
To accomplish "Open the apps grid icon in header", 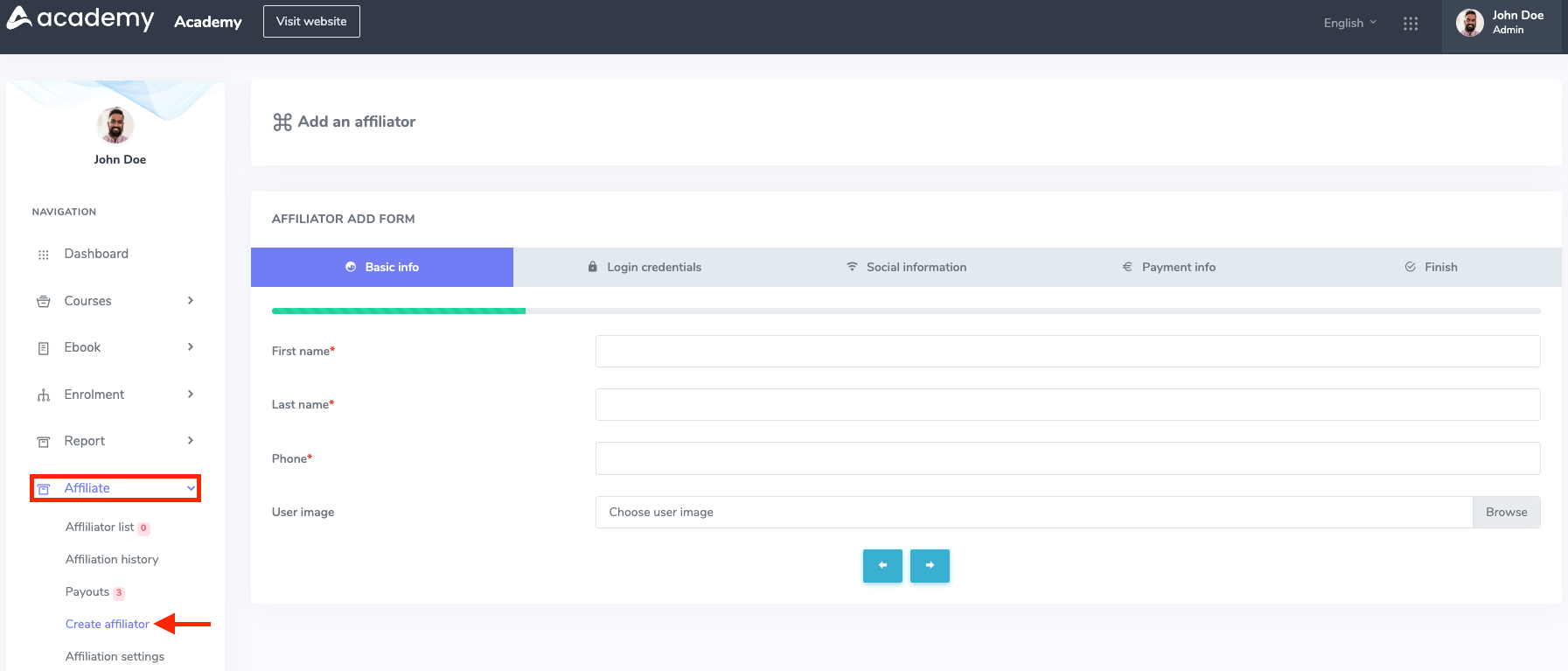I will (1410, 24).
